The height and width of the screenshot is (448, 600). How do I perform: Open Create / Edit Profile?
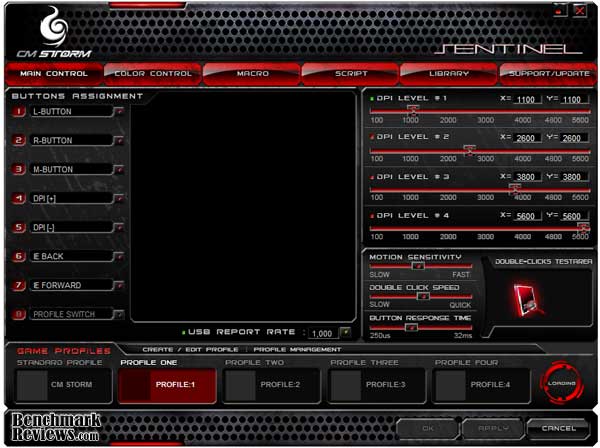(190, 350)
